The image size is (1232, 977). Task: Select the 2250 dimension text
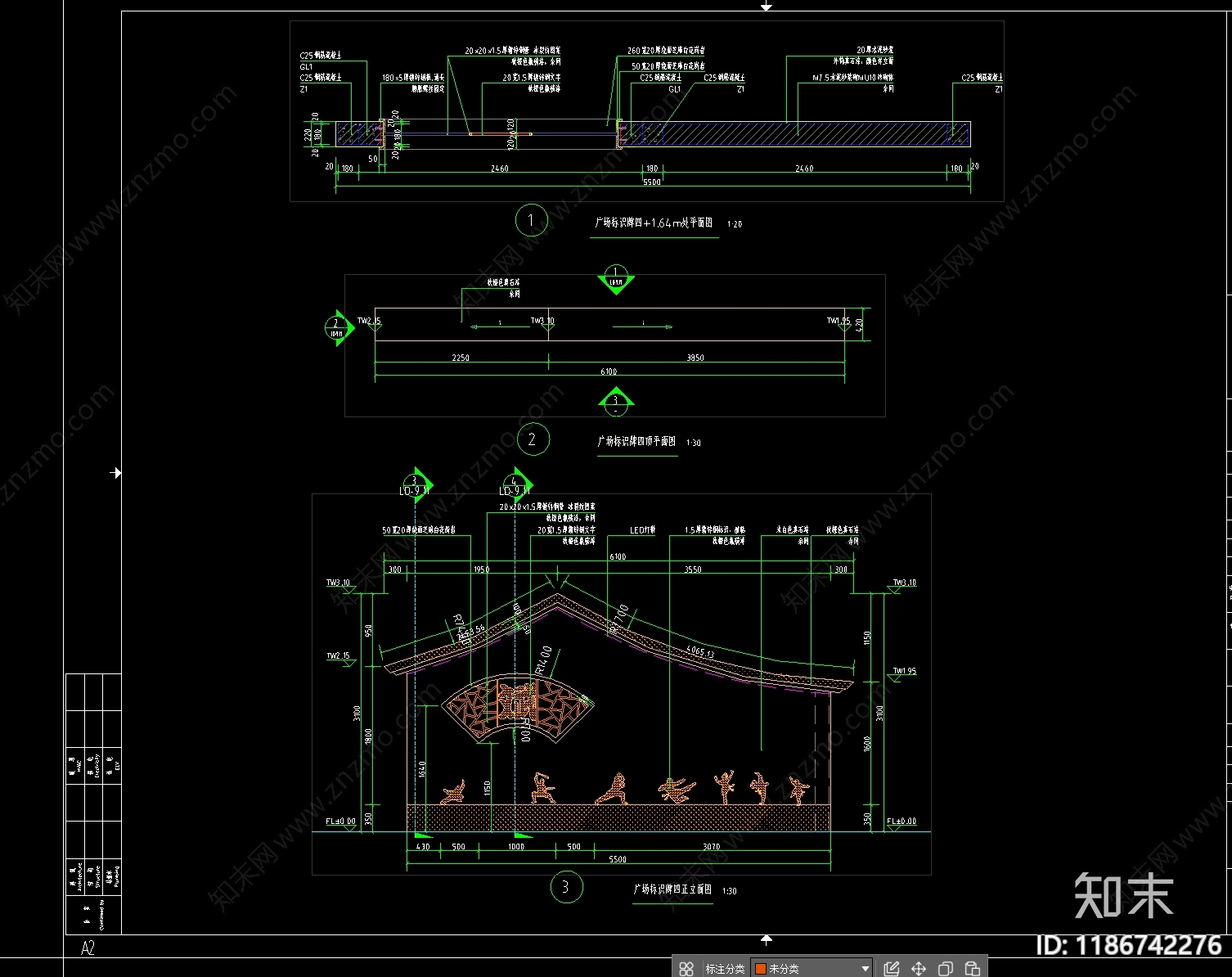[x=461, y=358]
